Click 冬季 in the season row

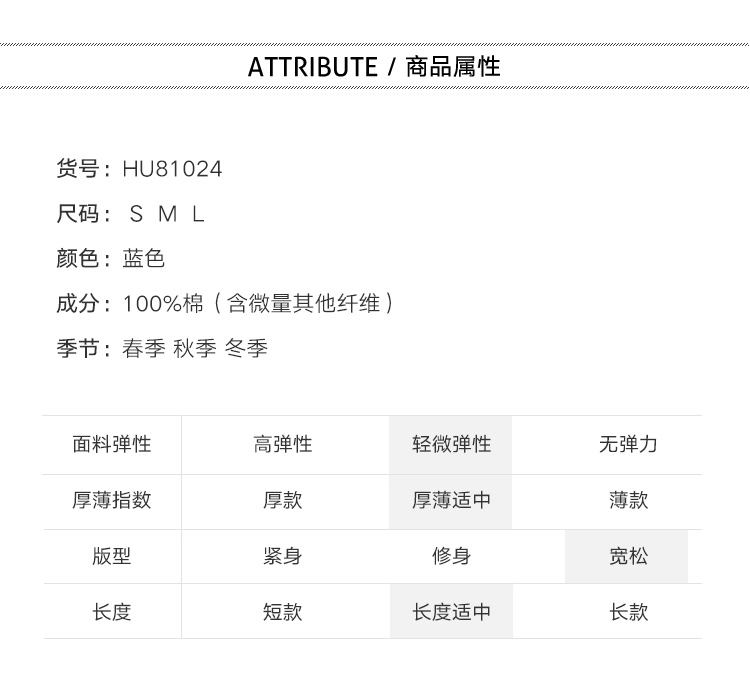[x=246, y=349]
